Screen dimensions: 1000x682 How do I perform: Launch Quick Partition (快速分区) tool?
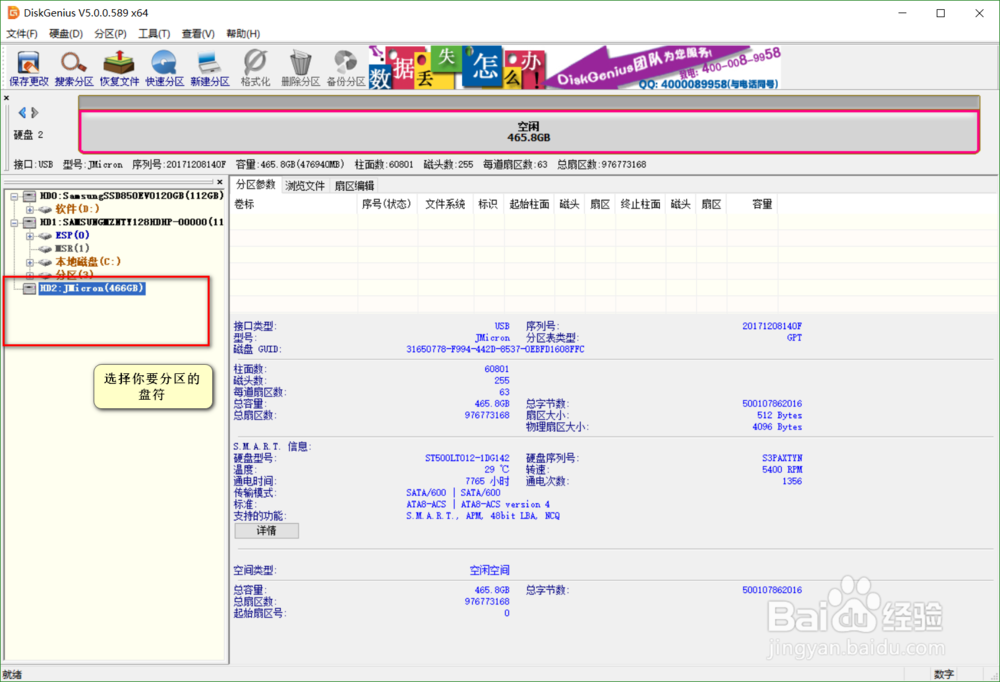point(165,68)
